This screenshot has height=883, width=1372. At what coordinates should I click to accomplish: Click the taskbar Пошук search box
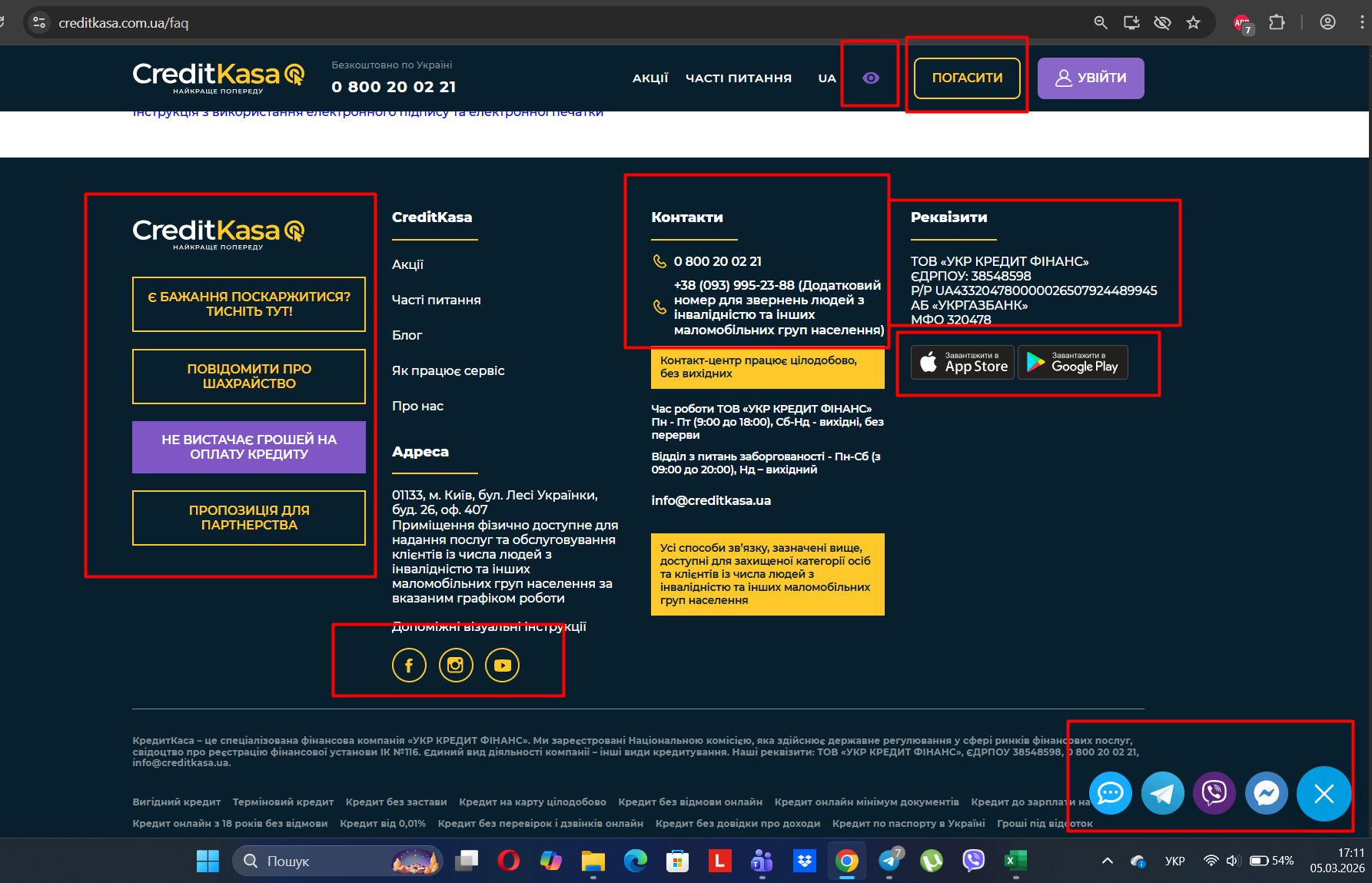[338, 861]
